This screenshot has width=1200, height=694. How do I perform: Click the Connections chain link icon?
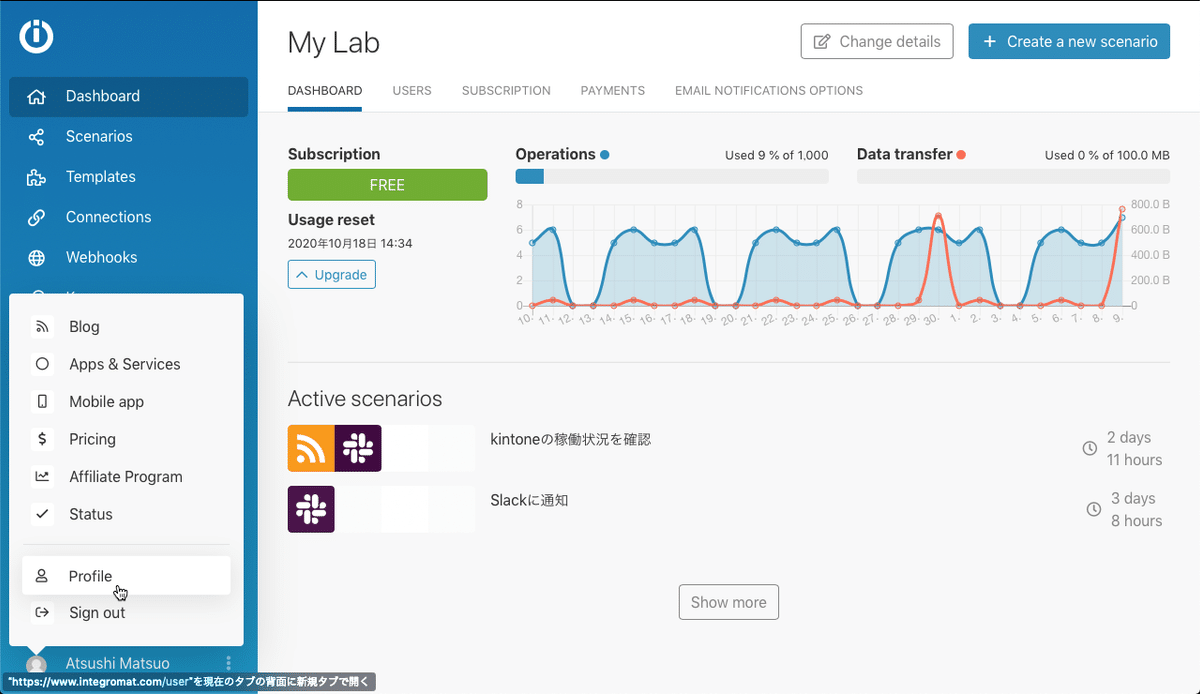click(x=37, y=217)
